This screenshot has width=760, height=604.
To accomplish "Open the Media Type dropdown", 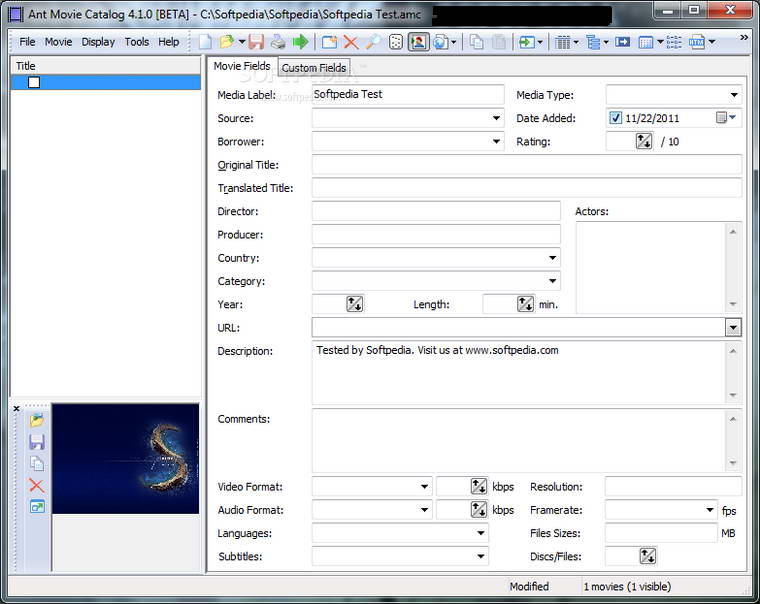I will tap(734, 95).
